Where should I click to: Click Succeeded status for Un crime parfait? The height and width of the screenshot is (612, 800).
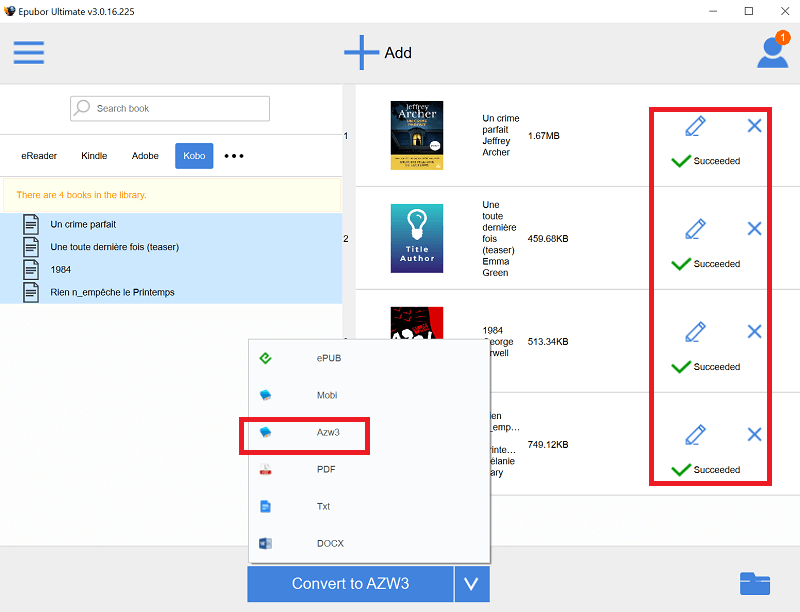[706, 161]
